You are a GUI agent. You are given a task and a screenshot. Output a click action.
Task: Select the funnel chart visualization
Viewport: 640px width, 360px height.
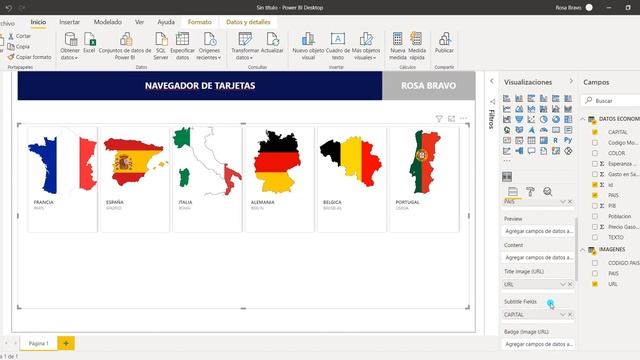pos(519,120)
